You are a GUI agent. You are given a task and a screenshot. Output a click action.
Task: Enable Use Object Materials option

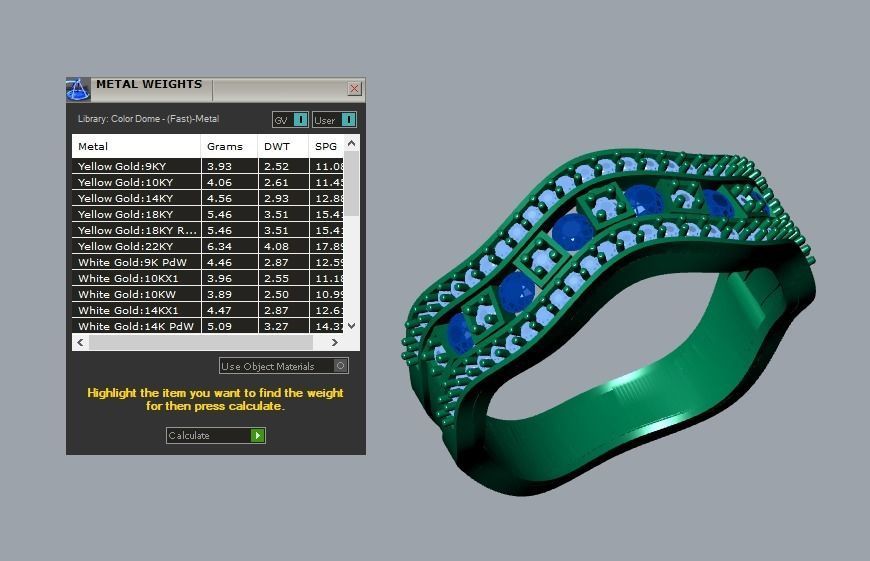(284, 366)
